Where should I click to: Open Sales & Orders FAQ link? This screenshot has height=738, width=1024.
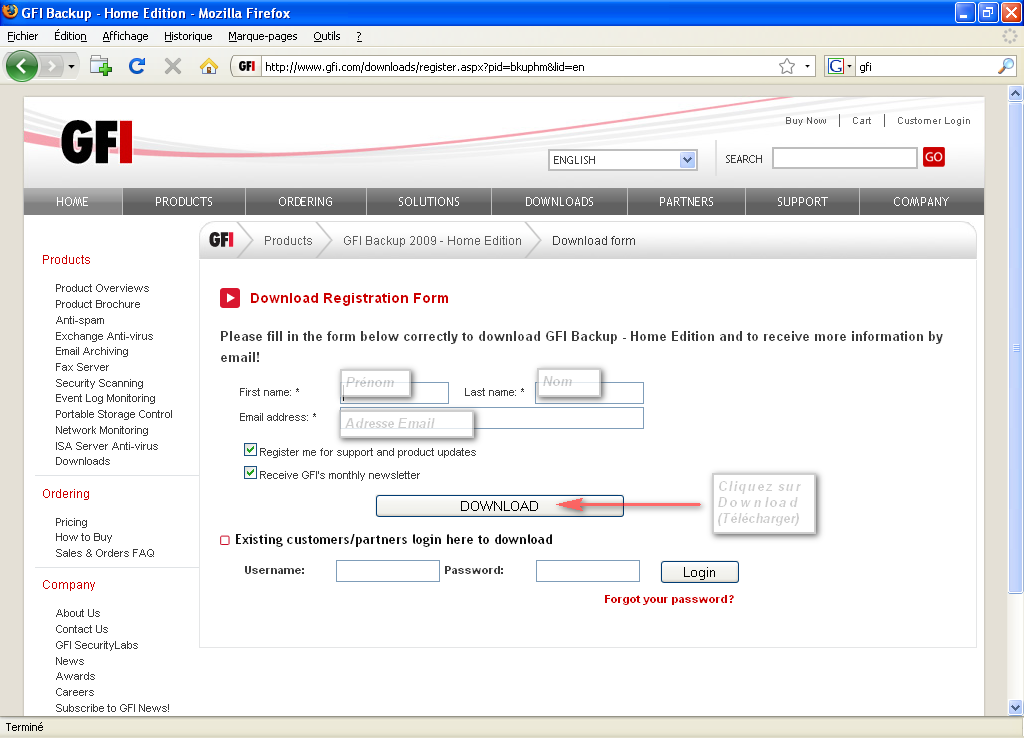104,553
